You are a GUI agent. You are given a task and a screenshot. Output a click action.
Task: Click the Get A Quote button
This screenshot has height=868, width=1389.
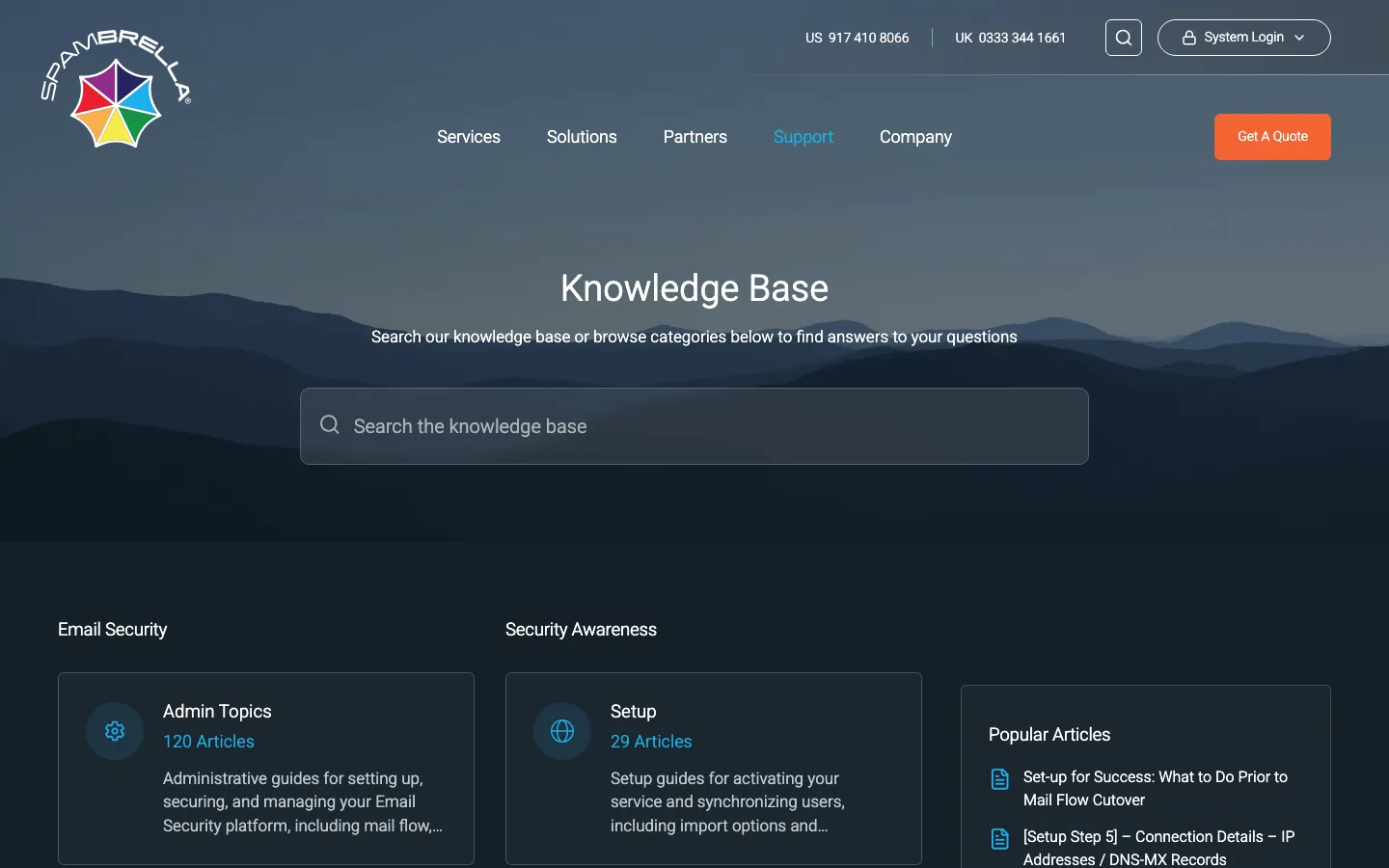(1272, 137)
